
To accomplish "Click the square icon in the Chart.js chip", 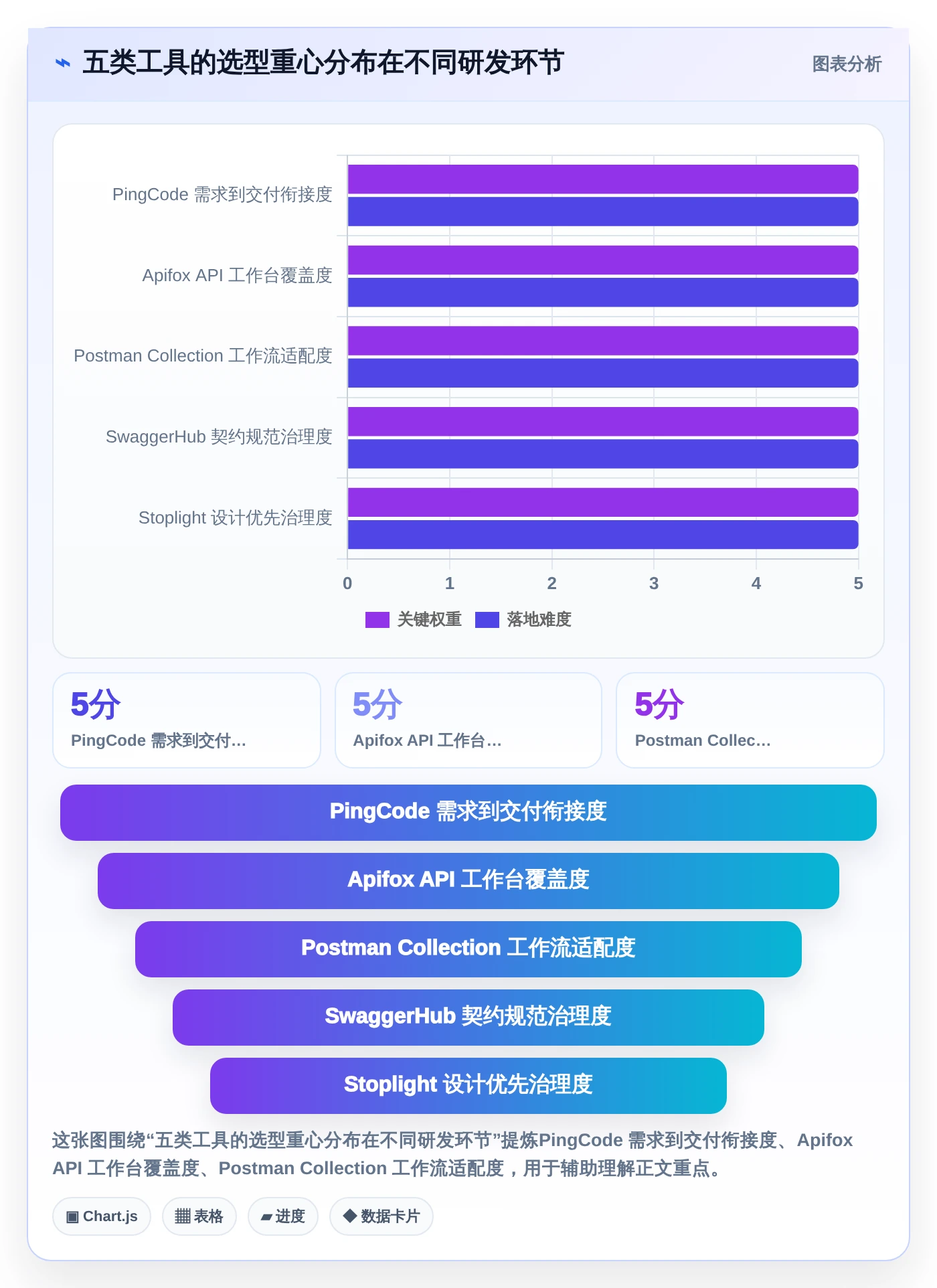I will 72,1217.
